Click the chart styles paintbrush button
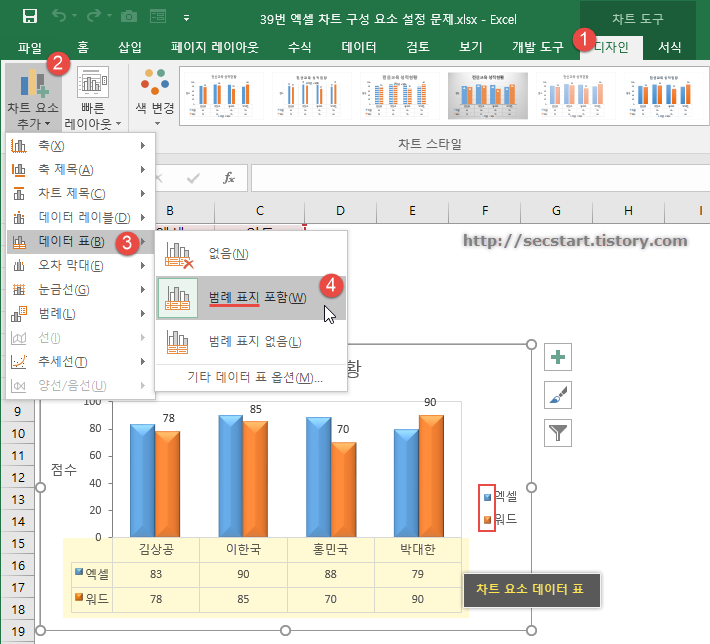The height and width of the screenshot is (644, 710). coord(558,395)
